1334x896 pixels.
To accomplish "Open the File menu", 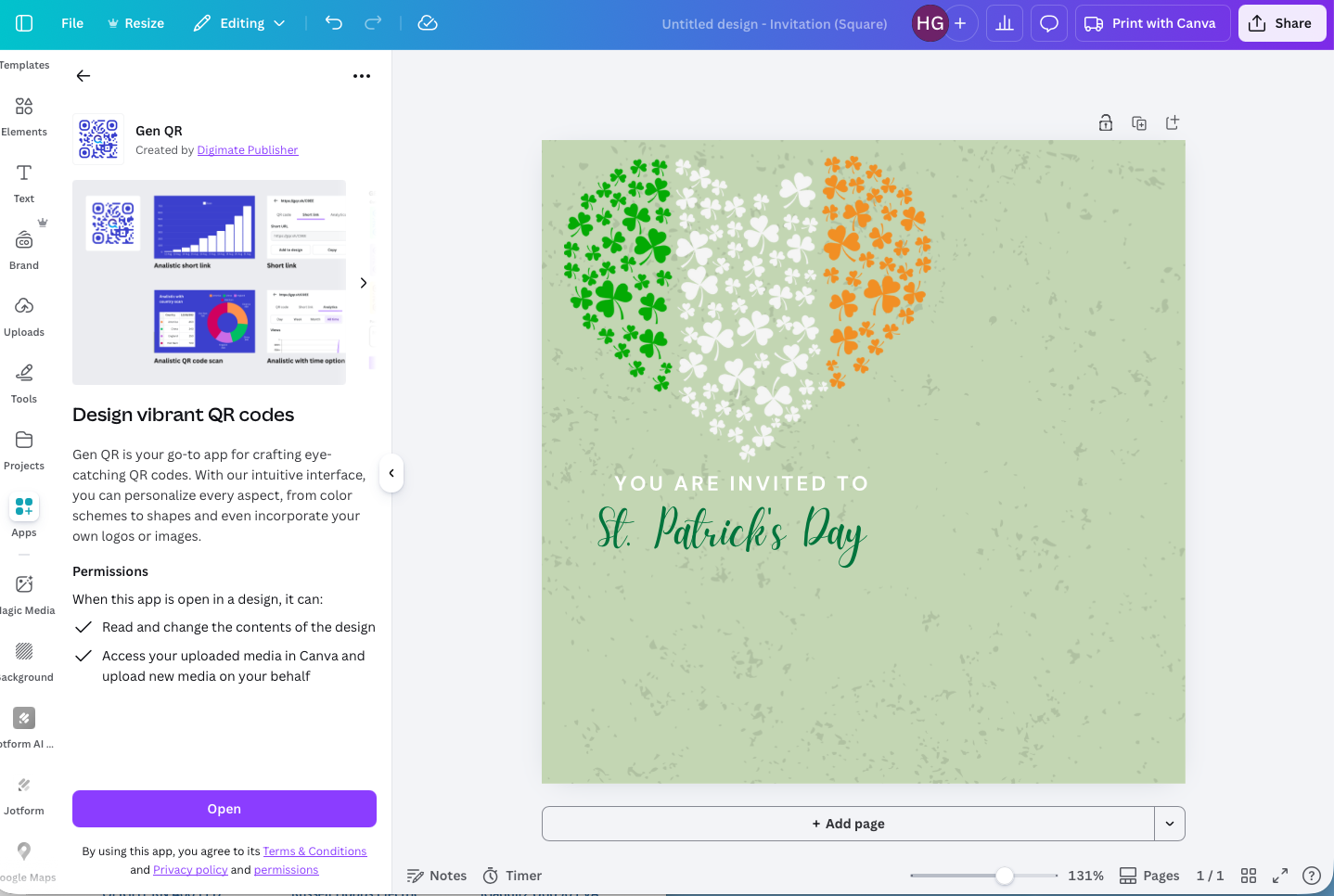I will point(71,23).
